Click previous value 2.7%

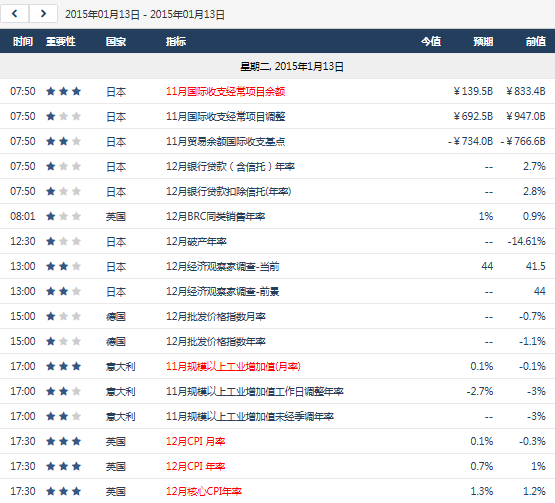tap(534, 166)
